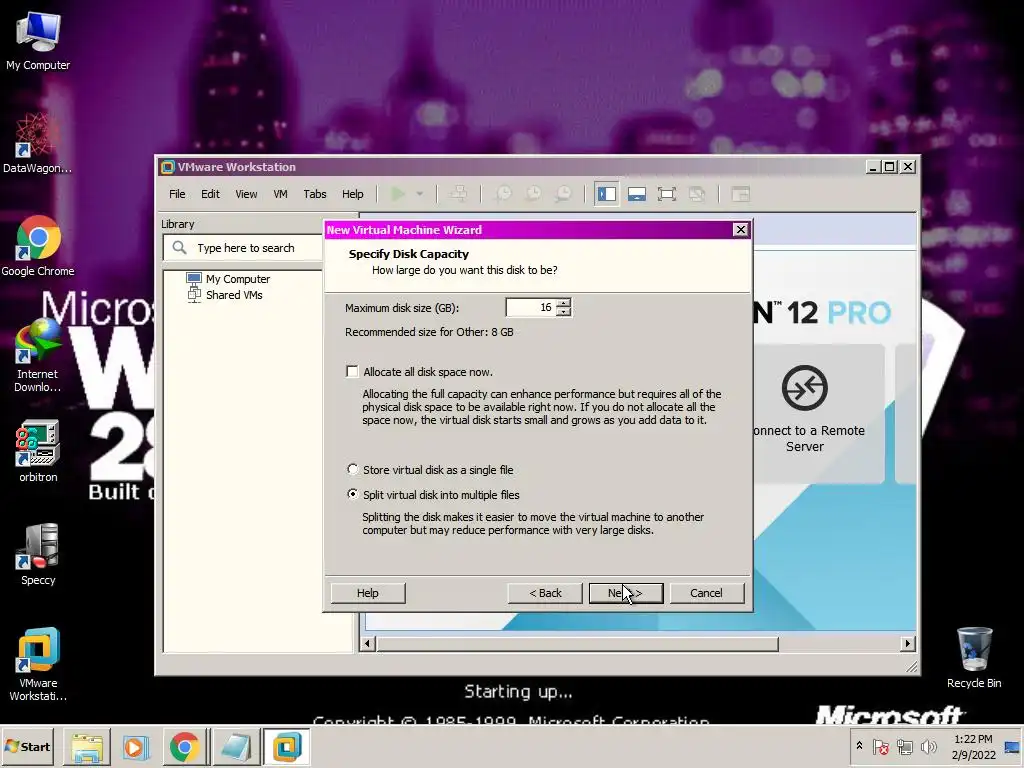Decrease maximum disk size with down spinner
The width and height of the screenshot is (1024, 768).
pyautogui.click(x=564, y=312)
